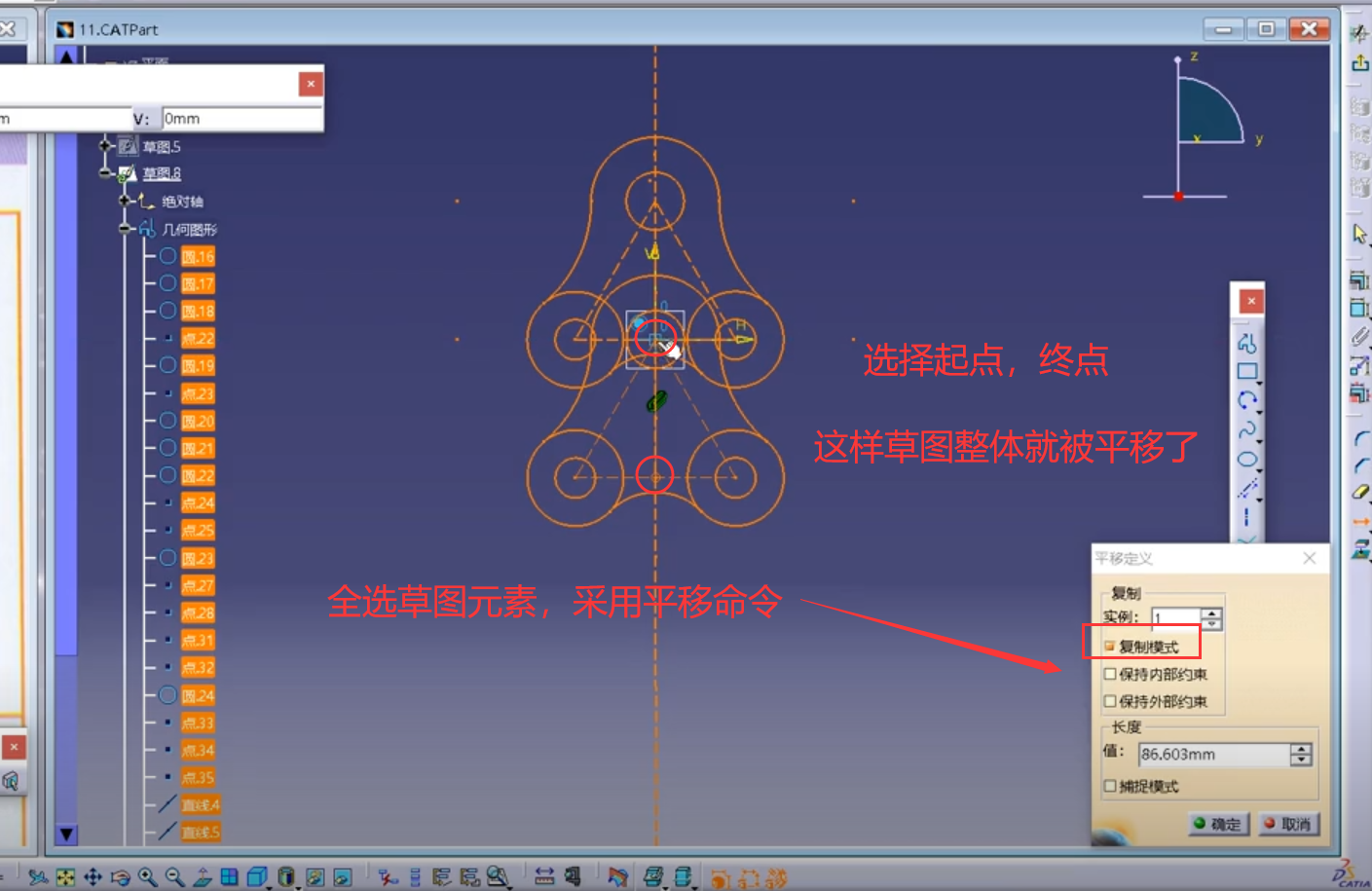Click the Isometric view cube icon
Screen dimensions: 1372x891
(256, 877)
